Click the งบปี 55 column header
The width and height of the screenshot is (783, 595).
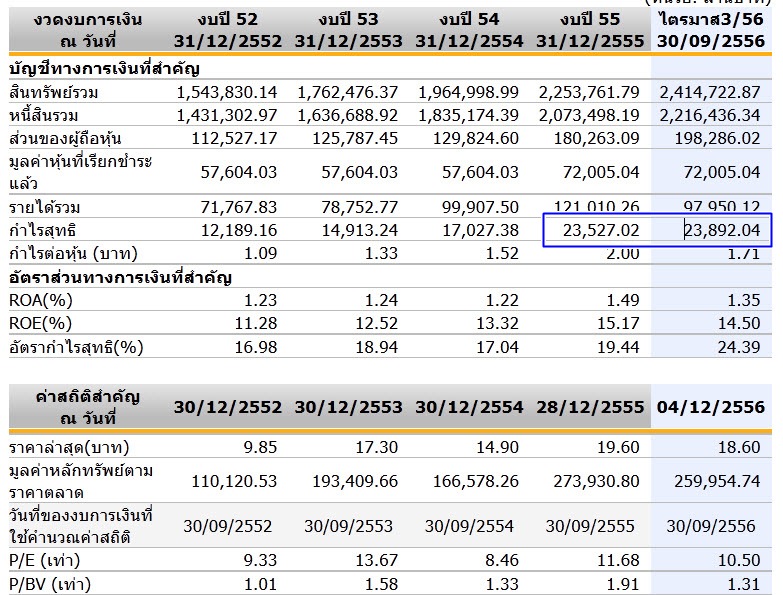(x=590, y=30)
